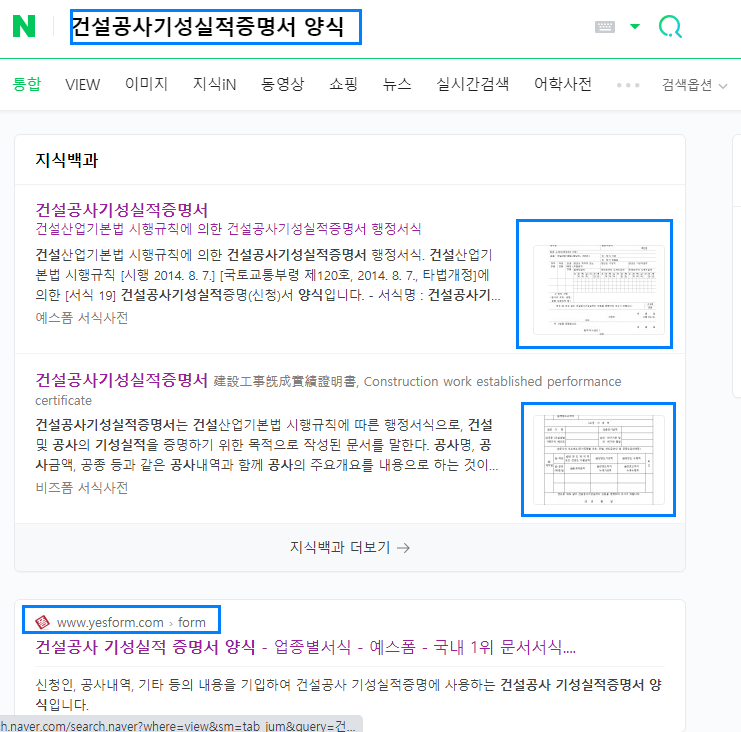This screenshot has width=741, height=732.
Task: Open the 뉴스 tab
Action: pyautogui.click(x=396, y=84)
